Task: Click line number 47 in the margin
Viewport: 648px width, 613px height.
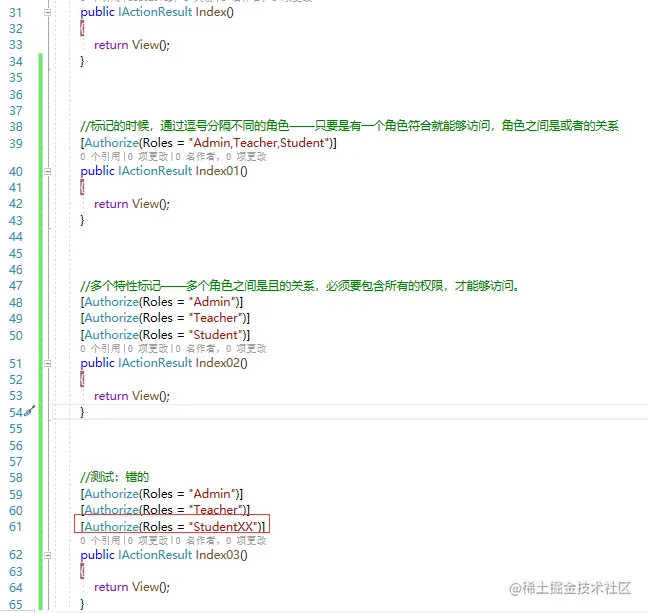Action: [16, 286]
